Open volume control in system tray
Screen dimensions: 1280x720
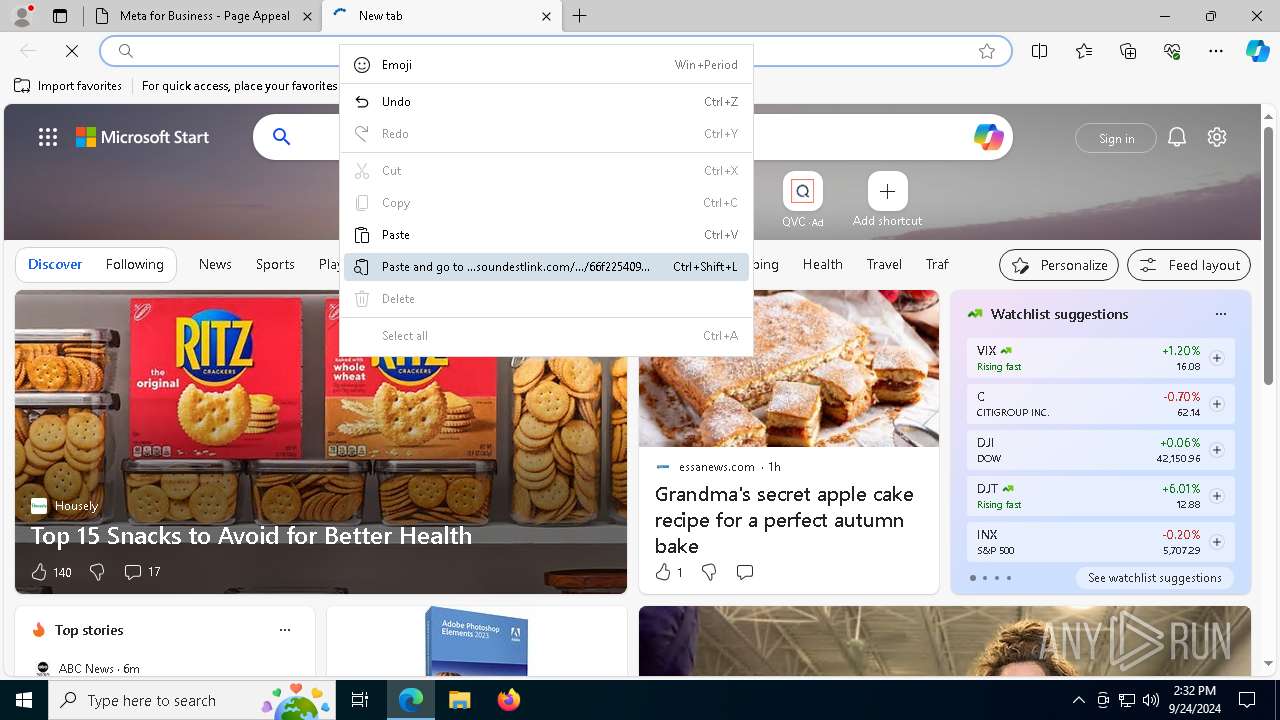(1151, 700)
